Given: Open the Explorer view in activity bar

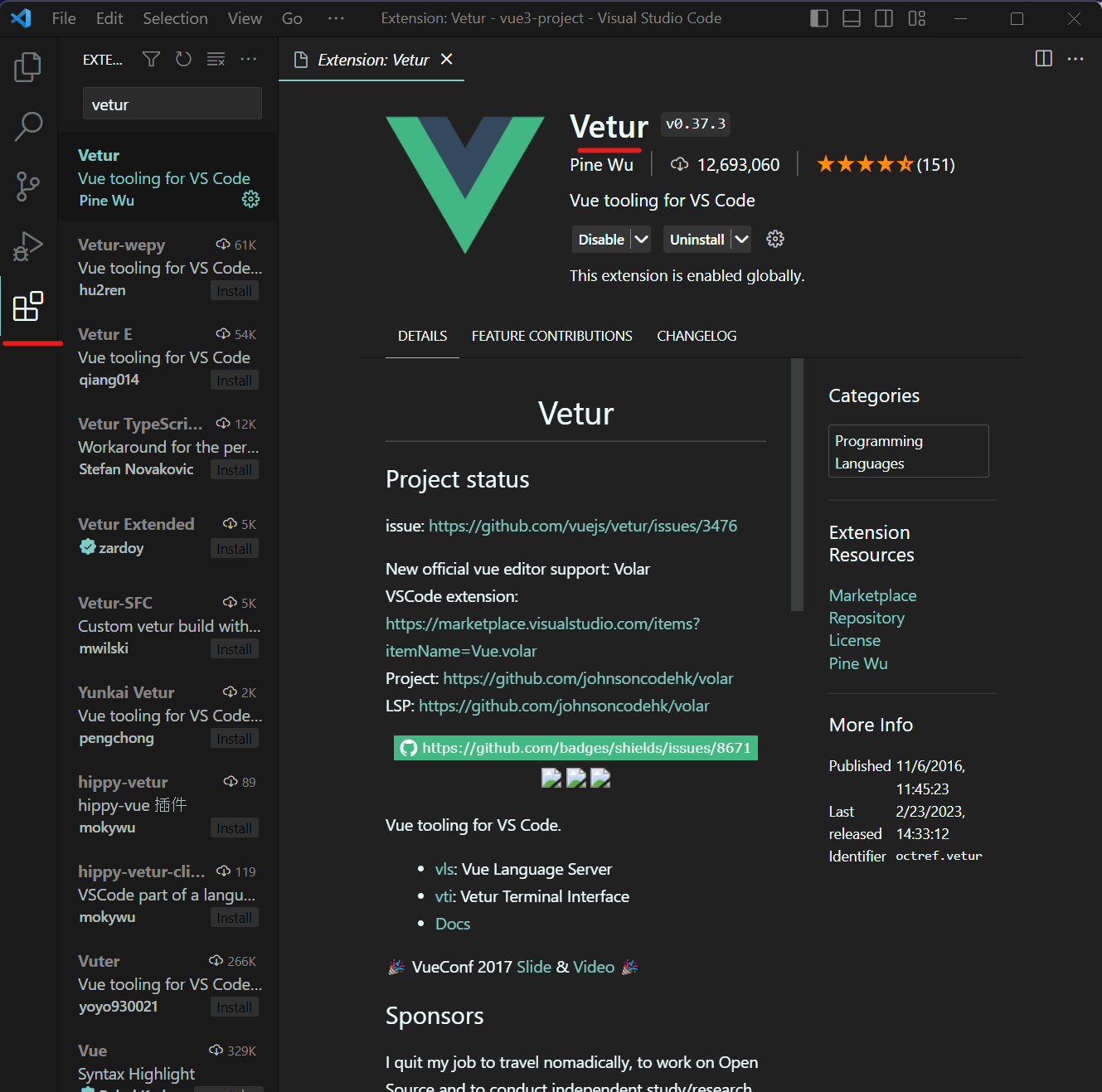Looking at the screenshot, I should click(28, 67).
